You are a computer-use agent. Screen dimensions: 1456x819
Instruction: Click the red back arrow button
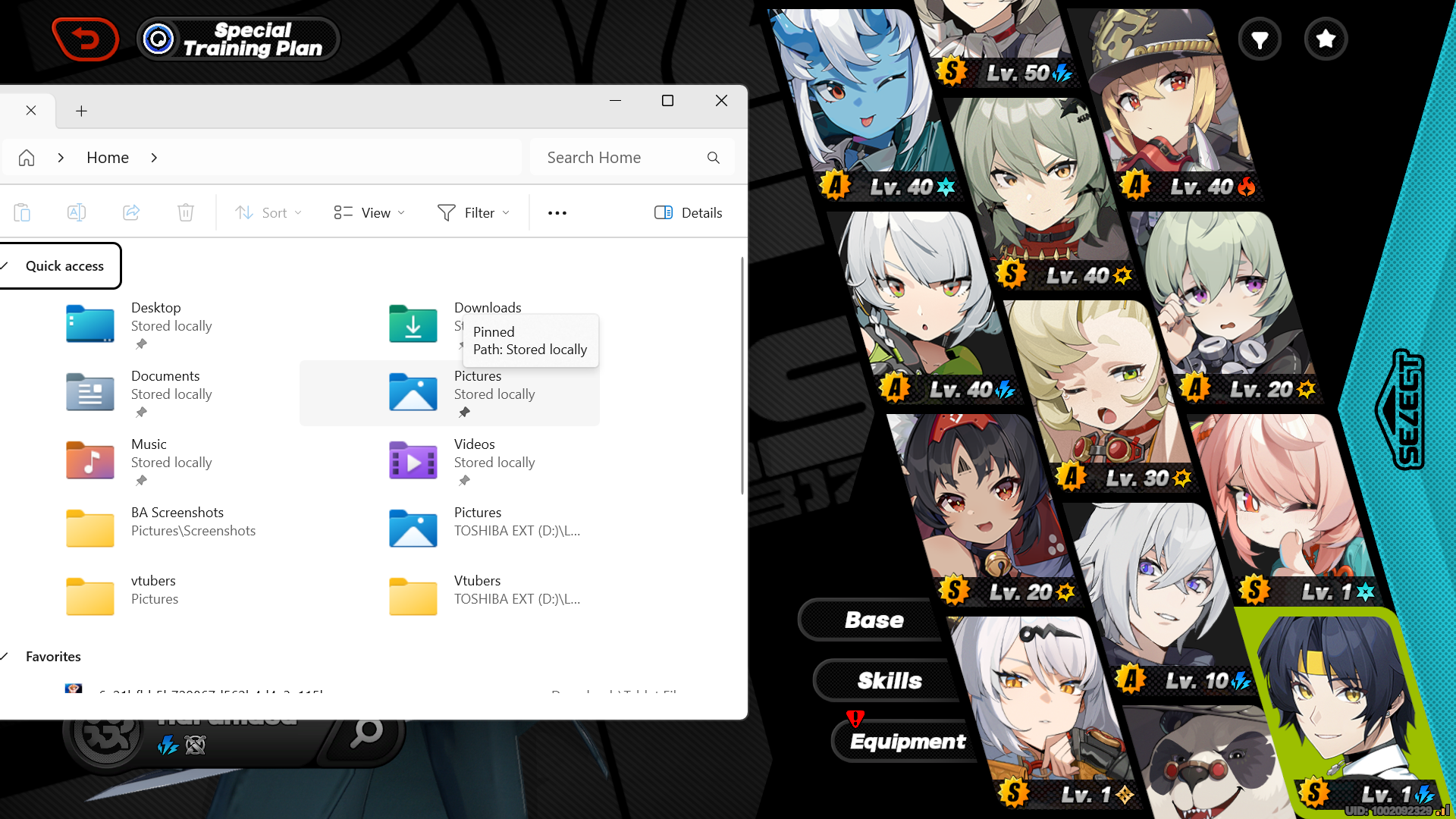click(x=86, y=39)
